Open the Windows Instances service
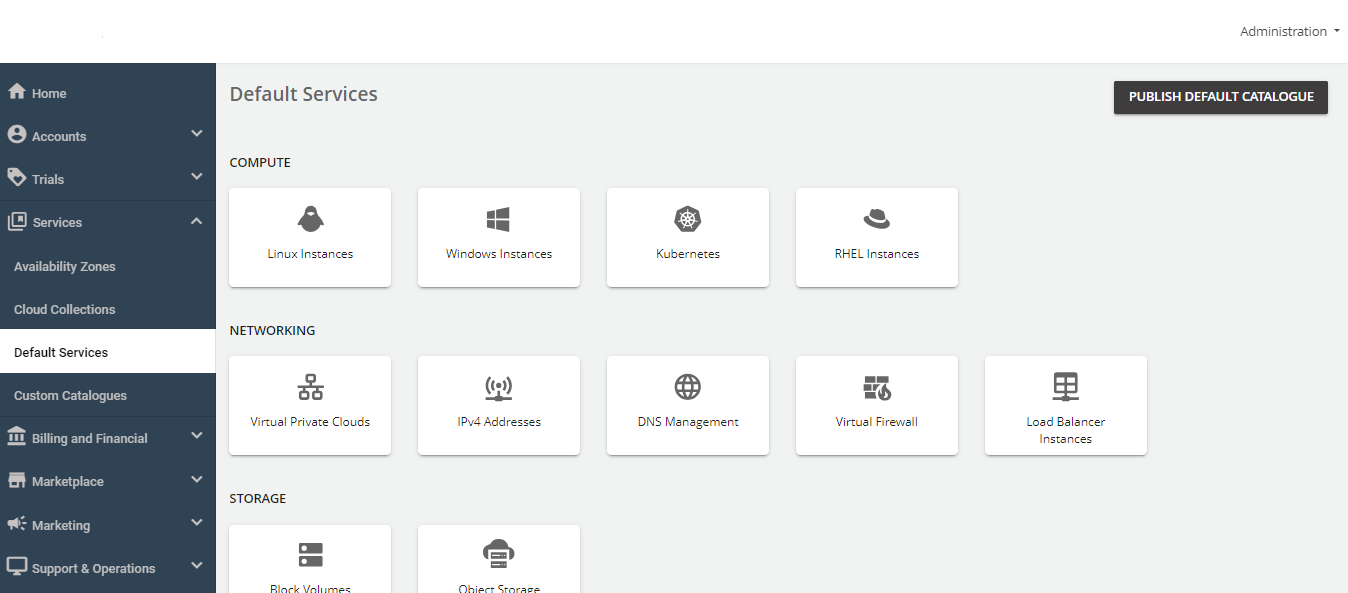The height and width of the screenshot is (593, 1348). point(498,237)
